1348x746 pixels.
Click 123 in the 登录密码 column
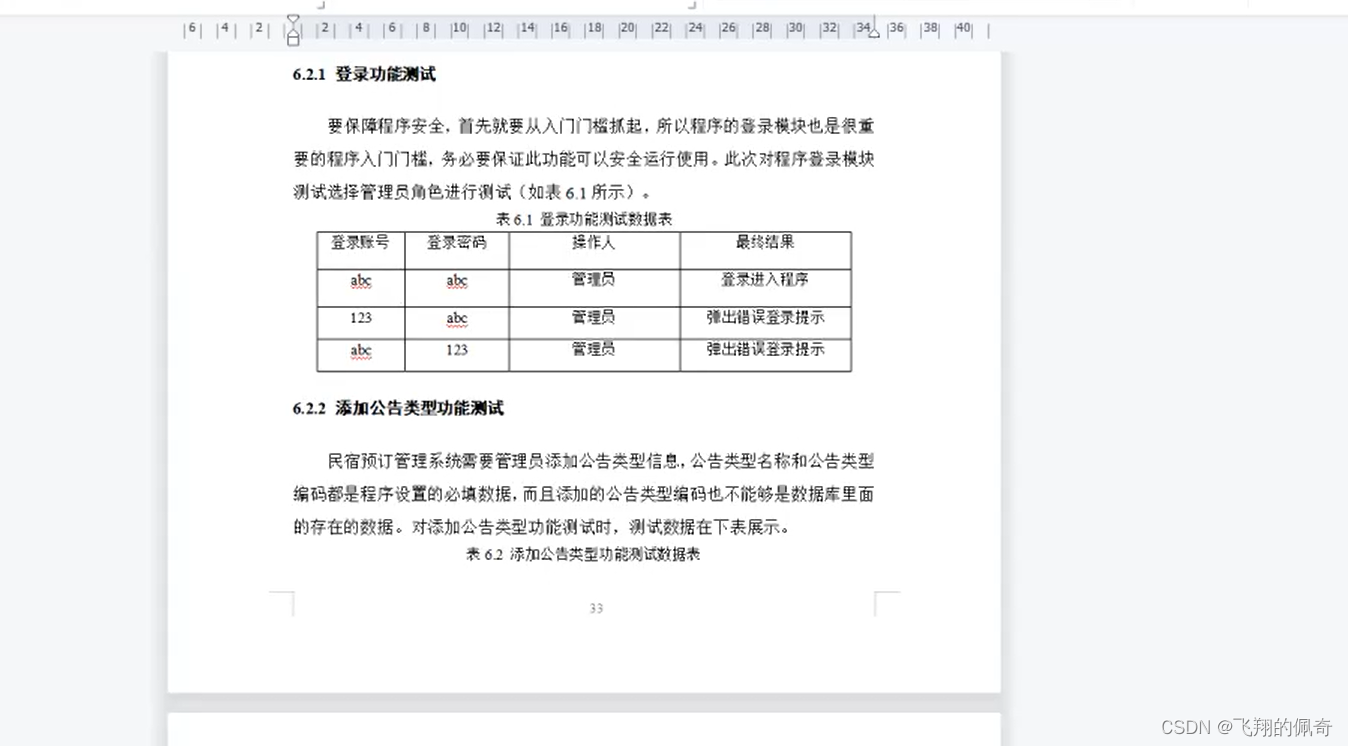click(456, 350)
